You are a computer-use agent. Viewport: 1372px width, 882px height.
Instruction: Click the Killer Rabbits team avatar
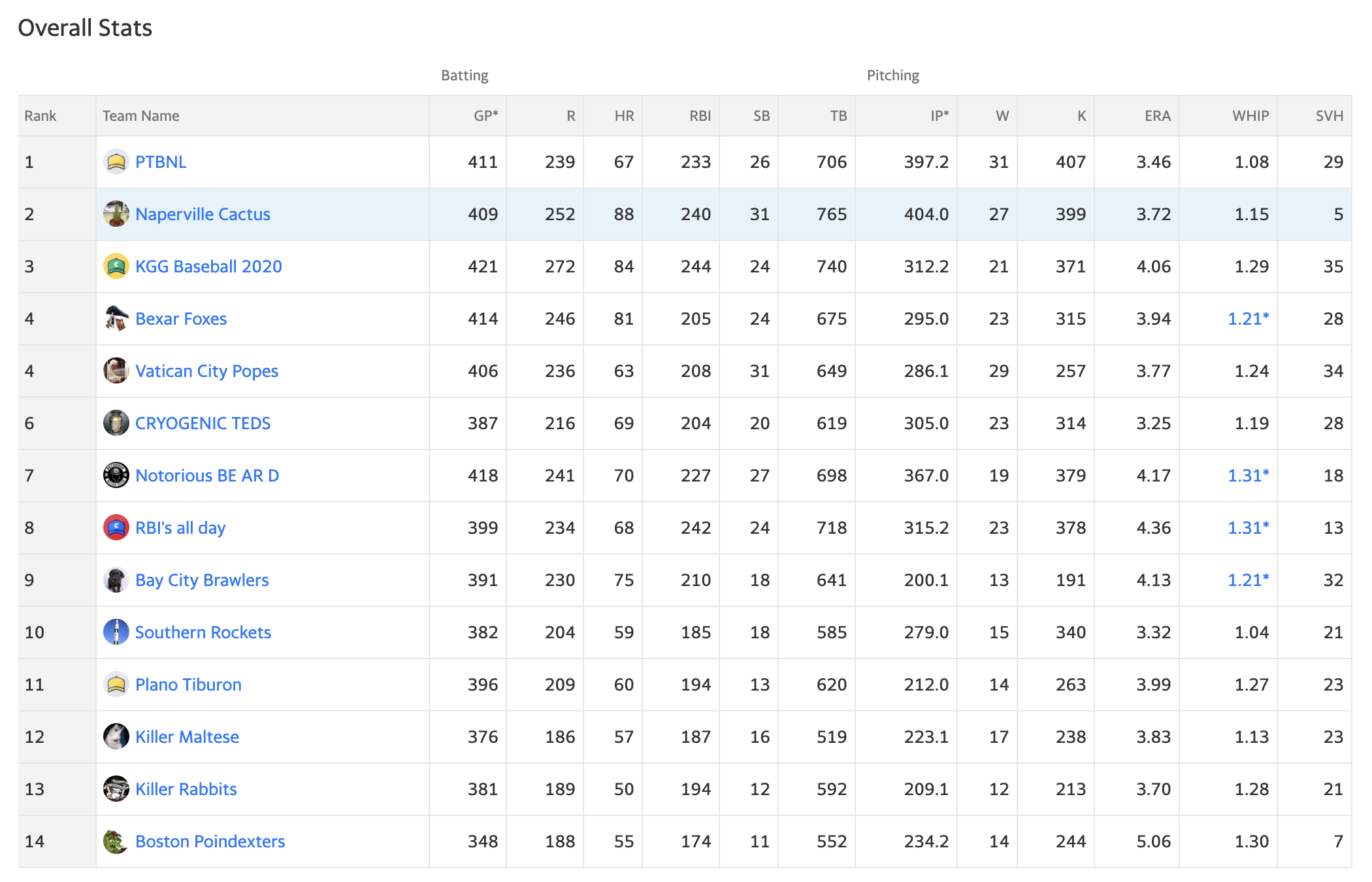[116, 789]
